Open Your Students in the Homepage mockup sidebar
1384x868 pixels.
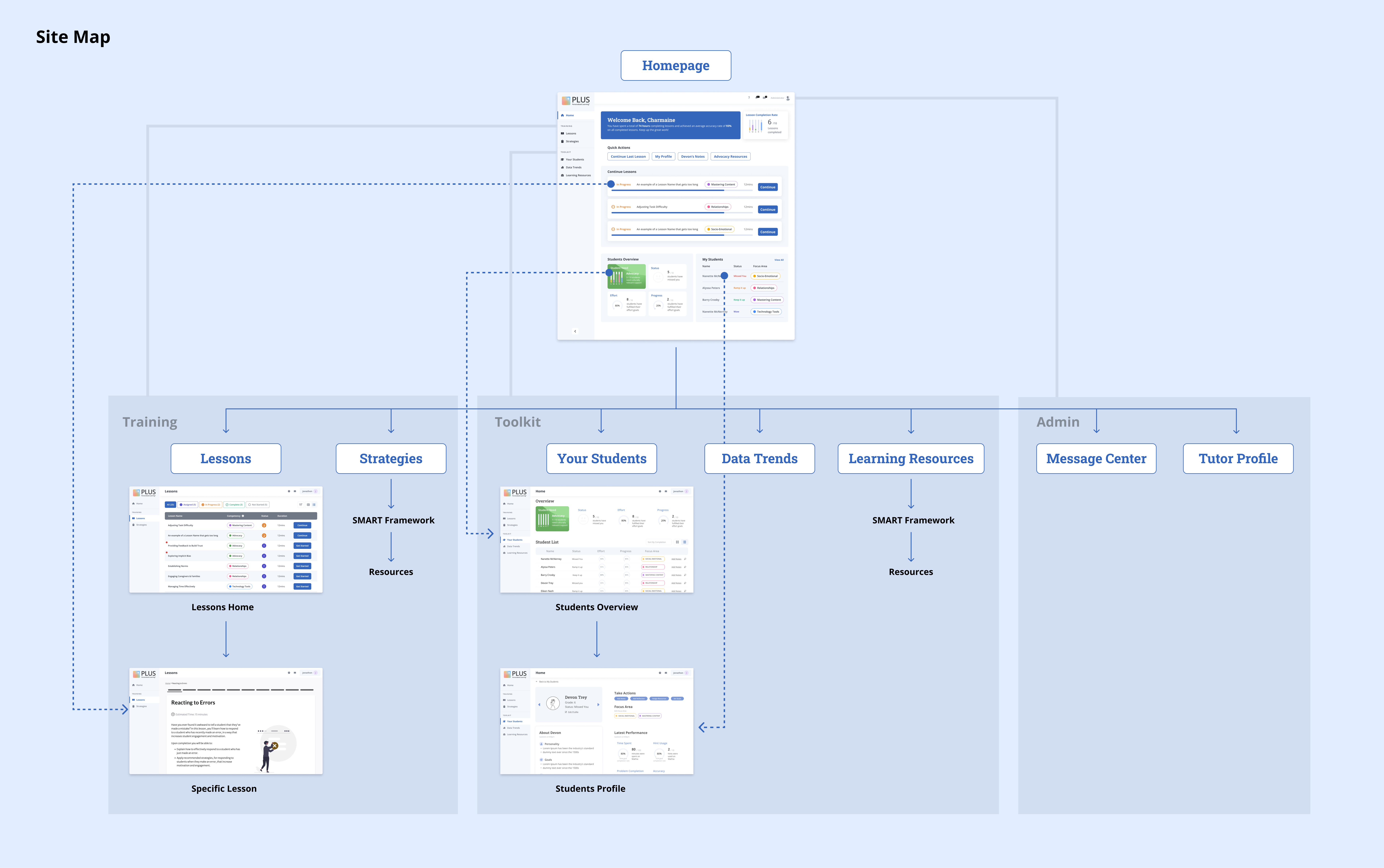[572, 160]
